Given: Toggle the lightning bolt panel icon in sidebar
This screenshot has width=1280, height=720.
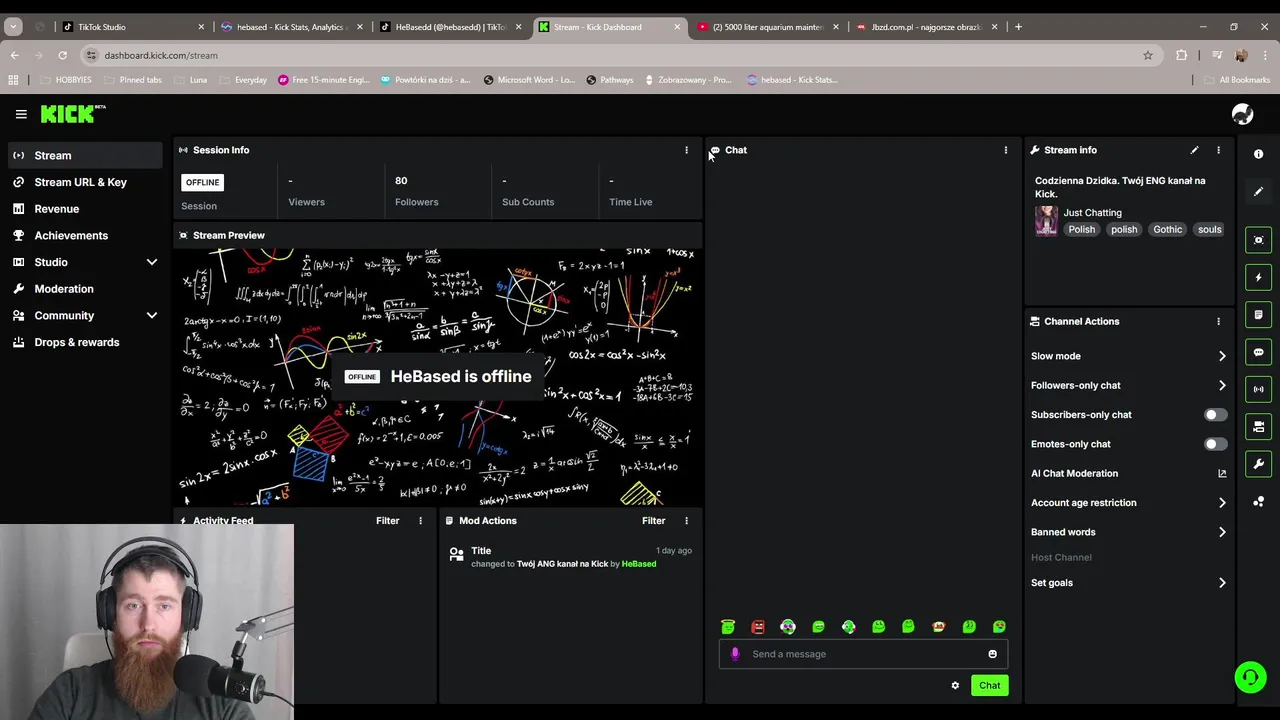Looking at the screenshot, I should click(1258, 277).
